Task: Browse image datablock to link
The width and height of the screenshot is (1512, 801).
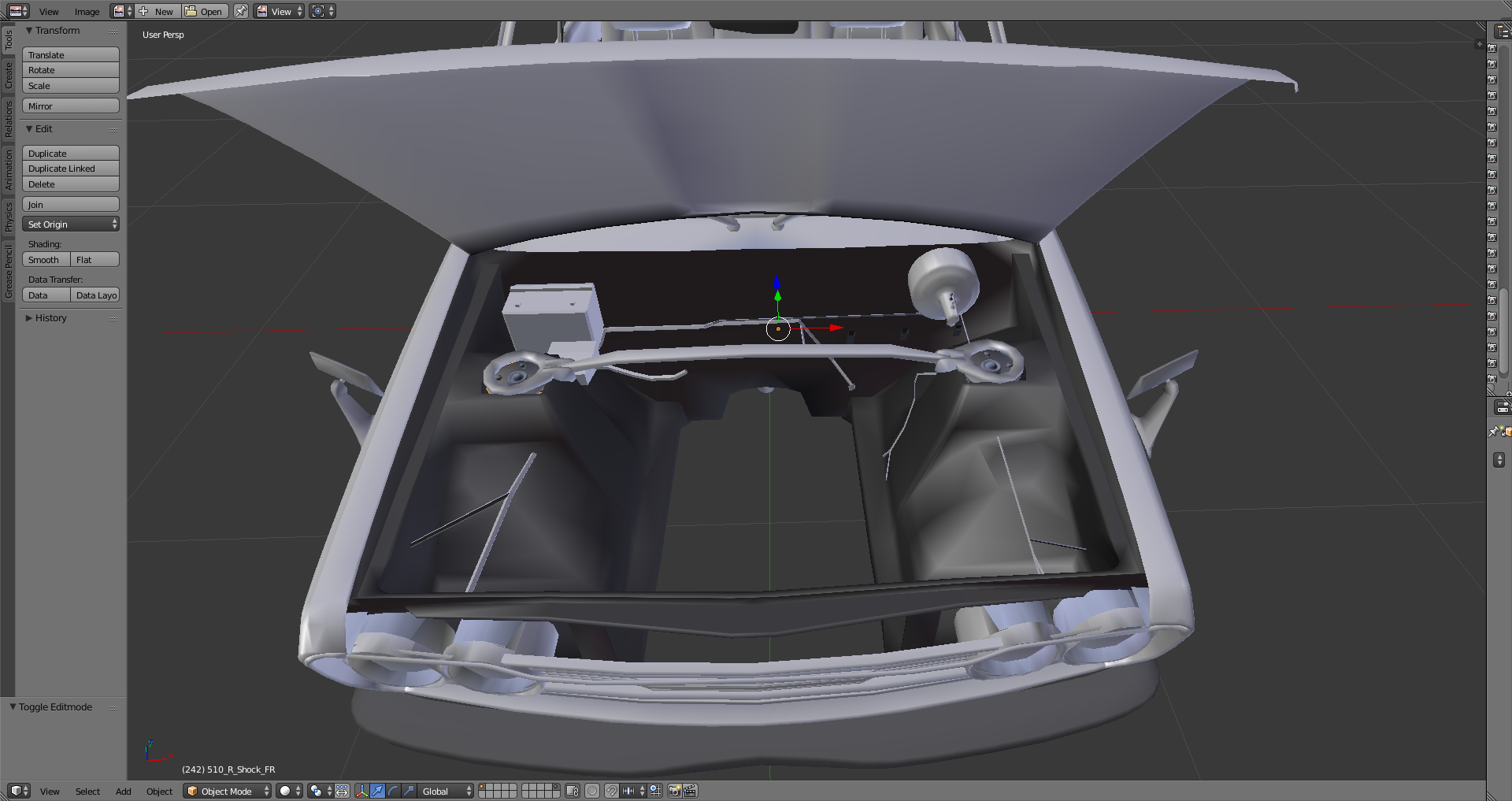Action: 121,11
